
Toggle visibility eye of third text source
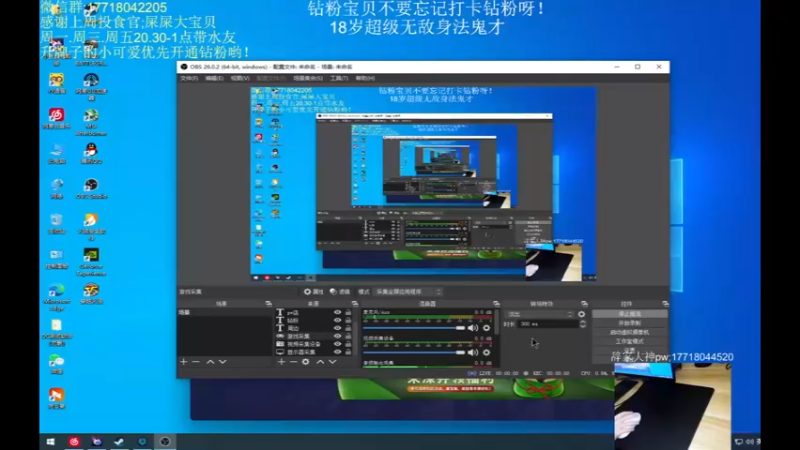(337, 328)
